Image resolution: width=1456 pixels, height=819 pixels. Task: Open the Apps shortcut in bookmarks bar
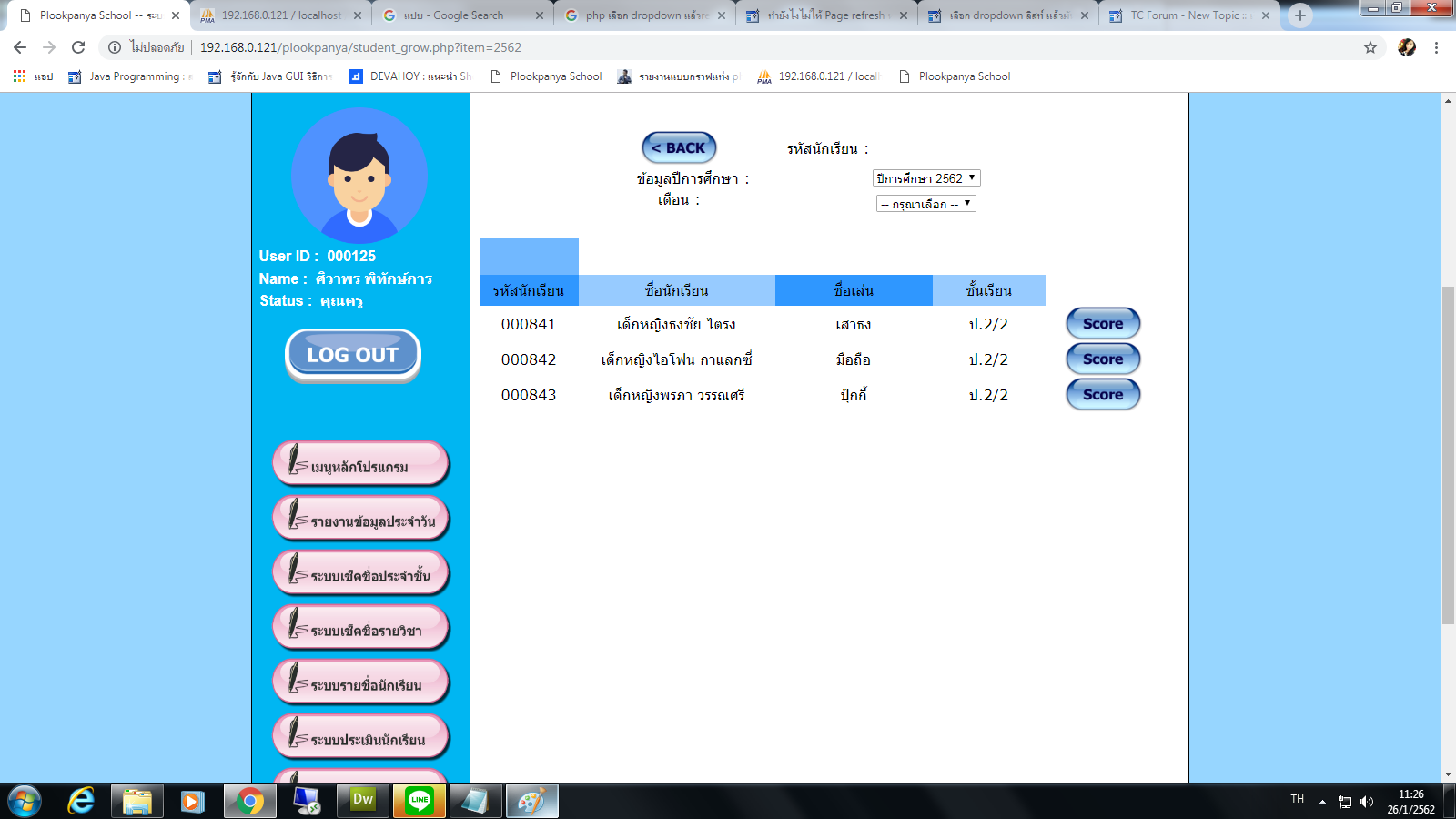click(33, 76)
